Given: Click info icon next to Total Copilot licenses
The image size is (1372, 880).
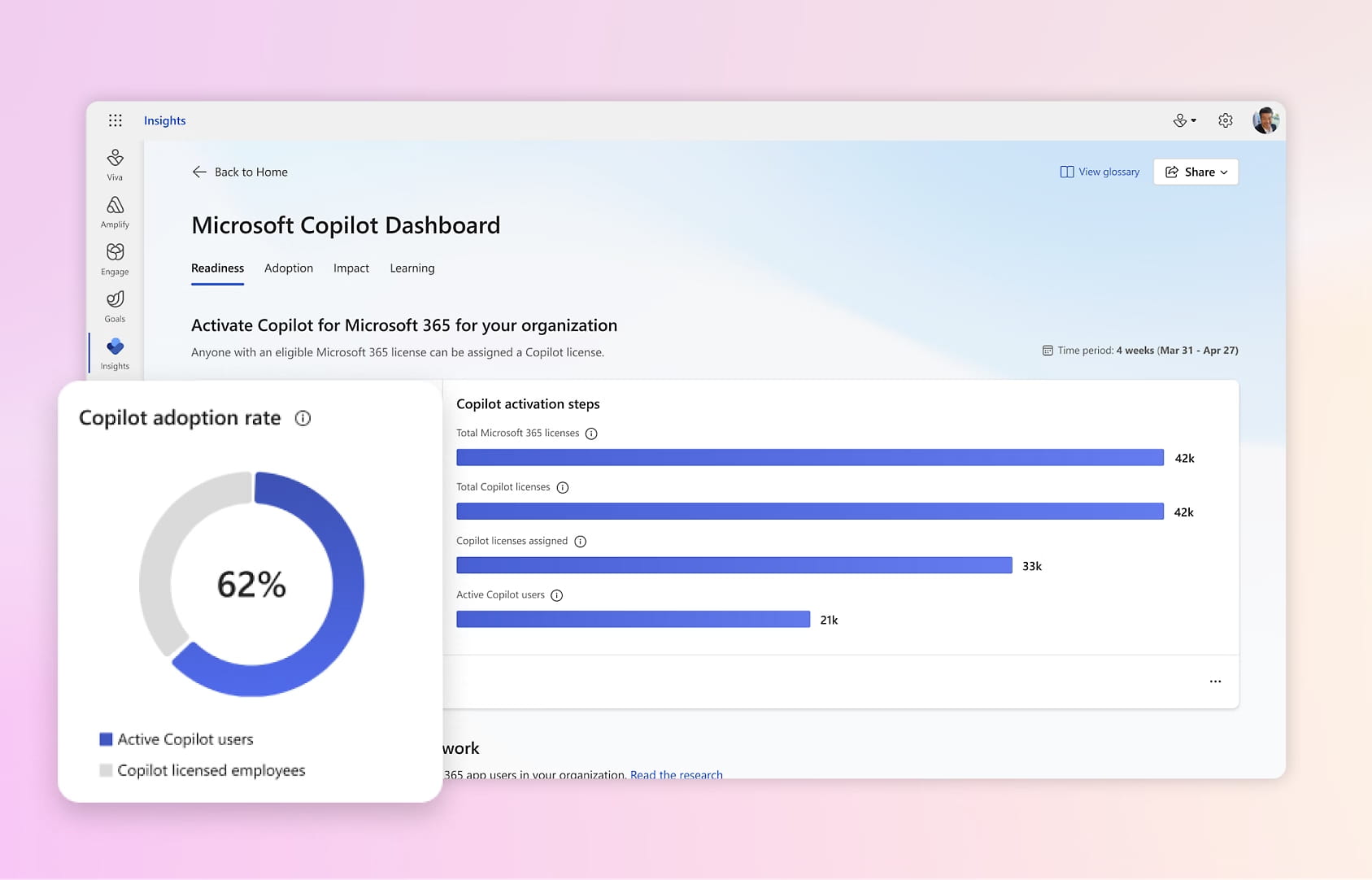Looking at the screenshot, I should [563, 488].
